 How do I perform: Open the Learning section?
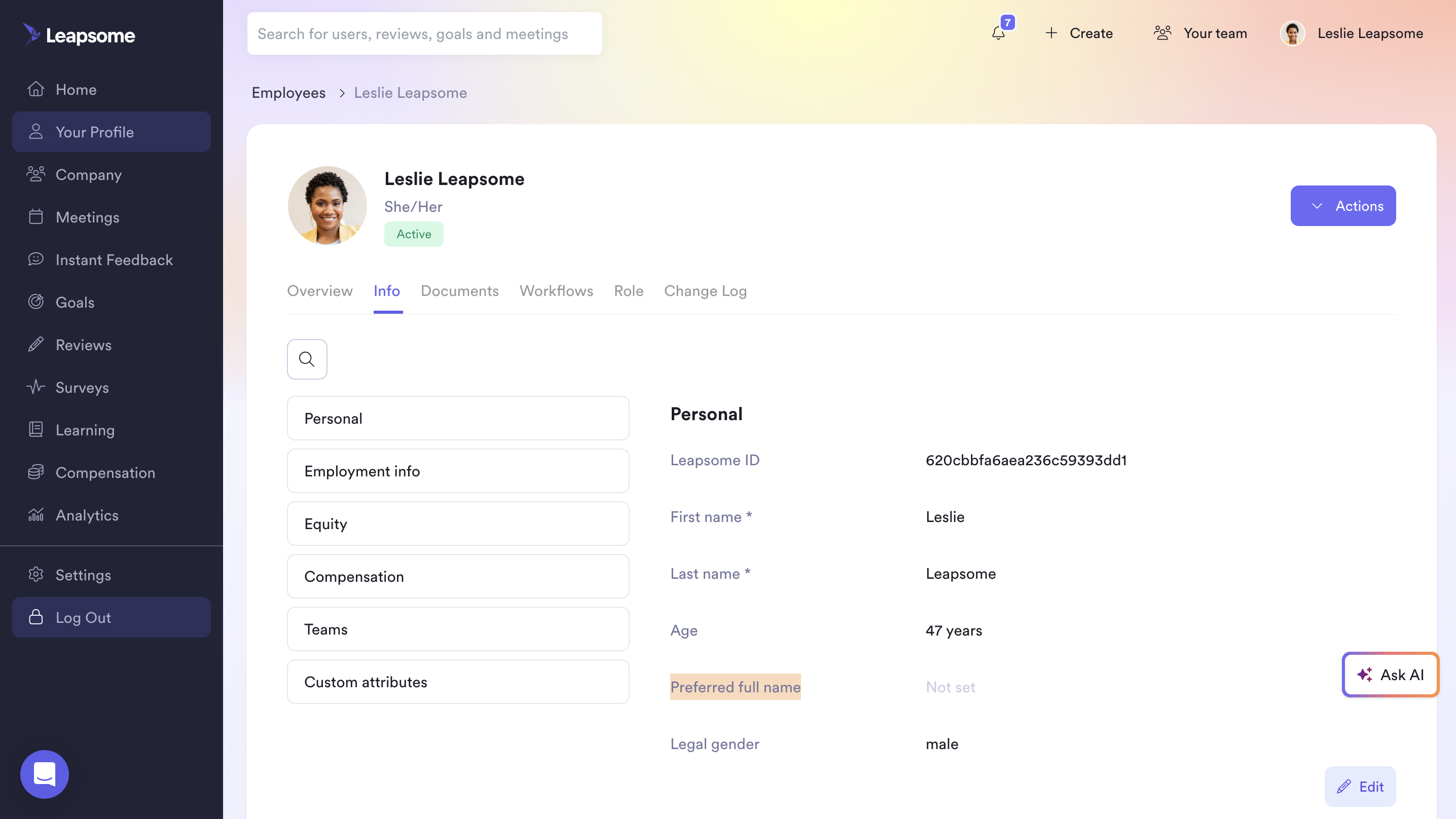point(112,430)
